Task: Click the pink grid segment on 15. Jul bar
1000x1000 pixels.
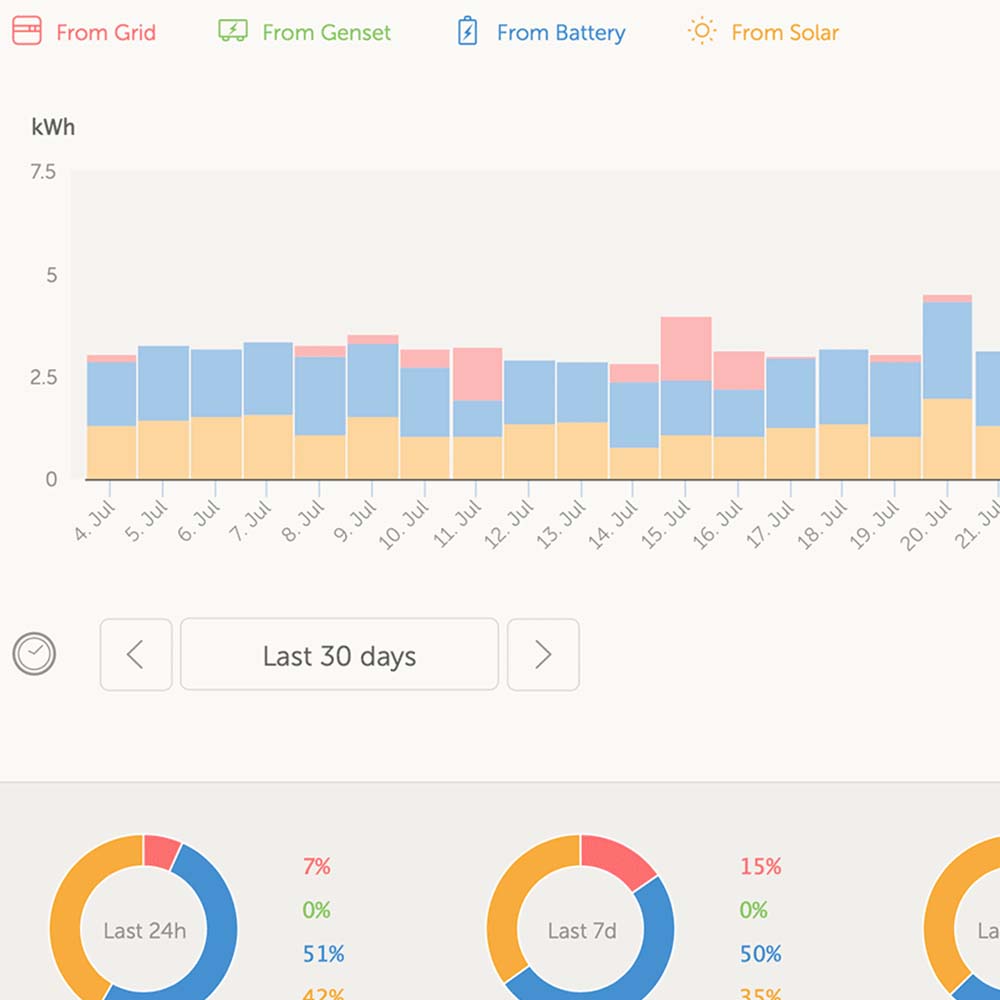Action: pyautogui.click(x=686, y=348)
